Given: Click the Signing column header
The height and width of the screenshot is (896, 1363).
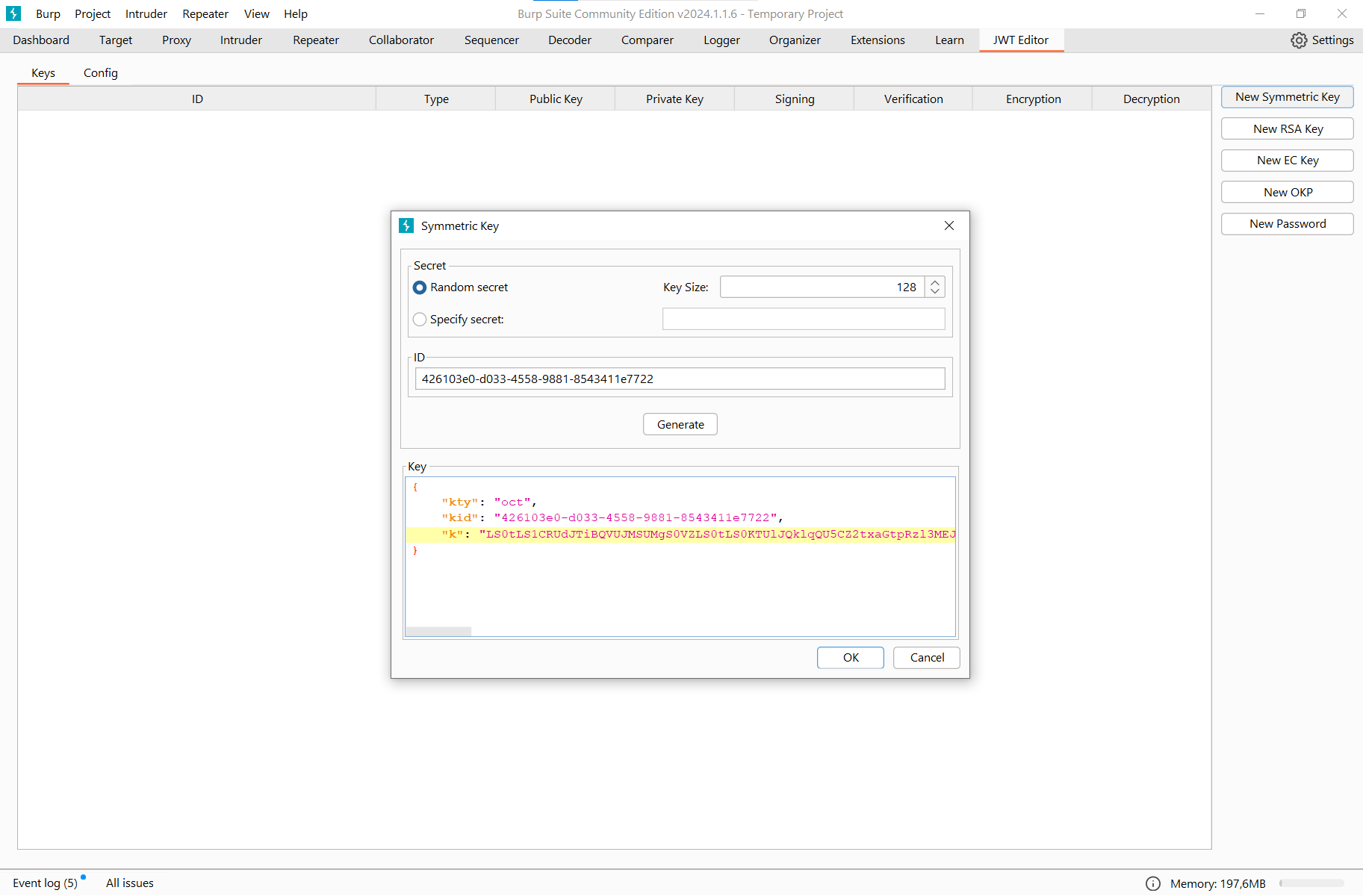Looking at the screenshot, I should (x=795, y=99).
